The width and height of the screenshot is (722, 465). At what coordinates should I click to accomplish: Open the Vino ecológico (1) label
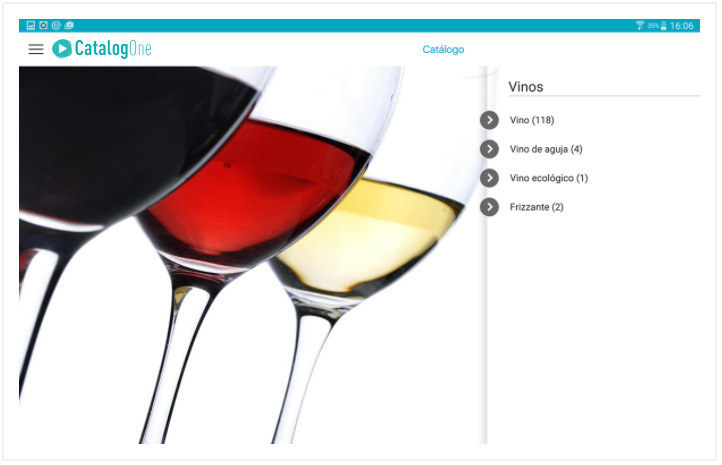tap(549, 178)
